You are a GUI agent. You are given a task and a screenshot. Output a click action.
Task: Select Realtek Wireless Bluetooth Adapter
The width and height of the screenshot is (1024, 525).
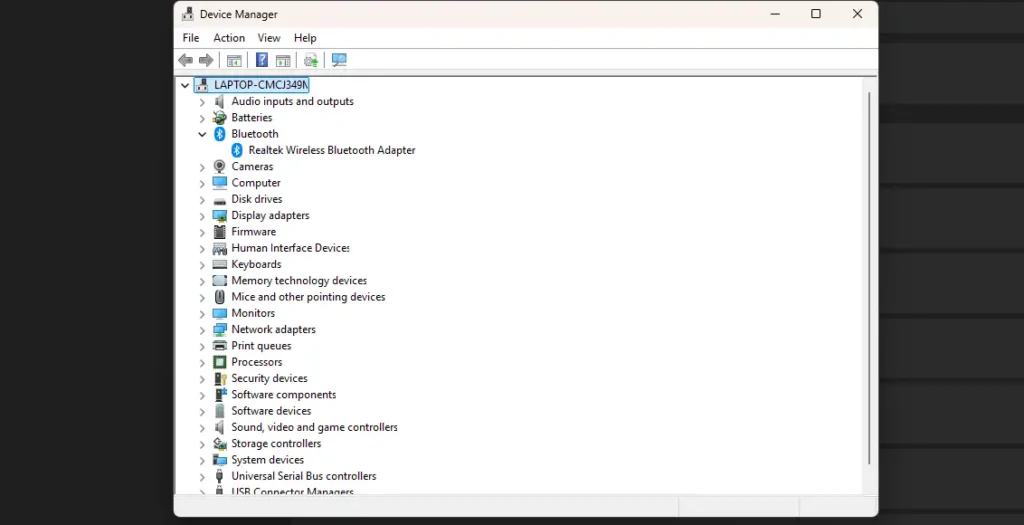point(332,150)
